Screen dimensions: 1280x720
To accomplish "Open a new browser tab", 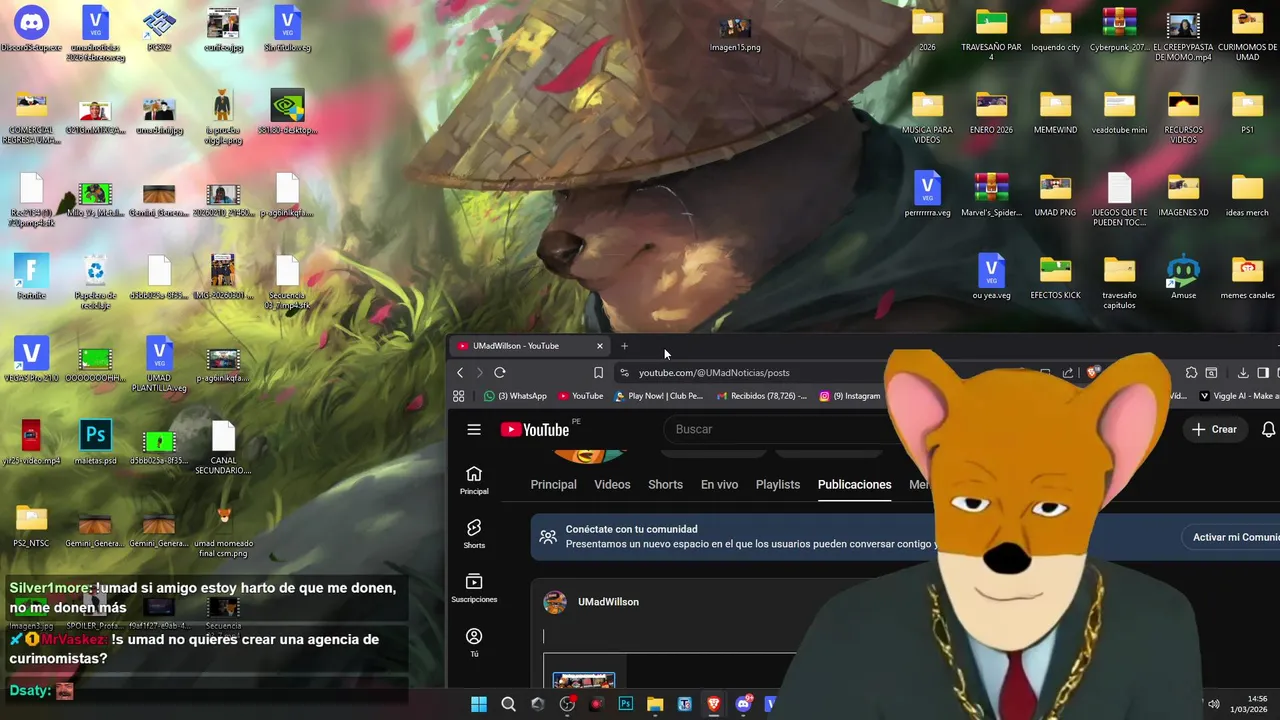I will [x=624, y=346].
